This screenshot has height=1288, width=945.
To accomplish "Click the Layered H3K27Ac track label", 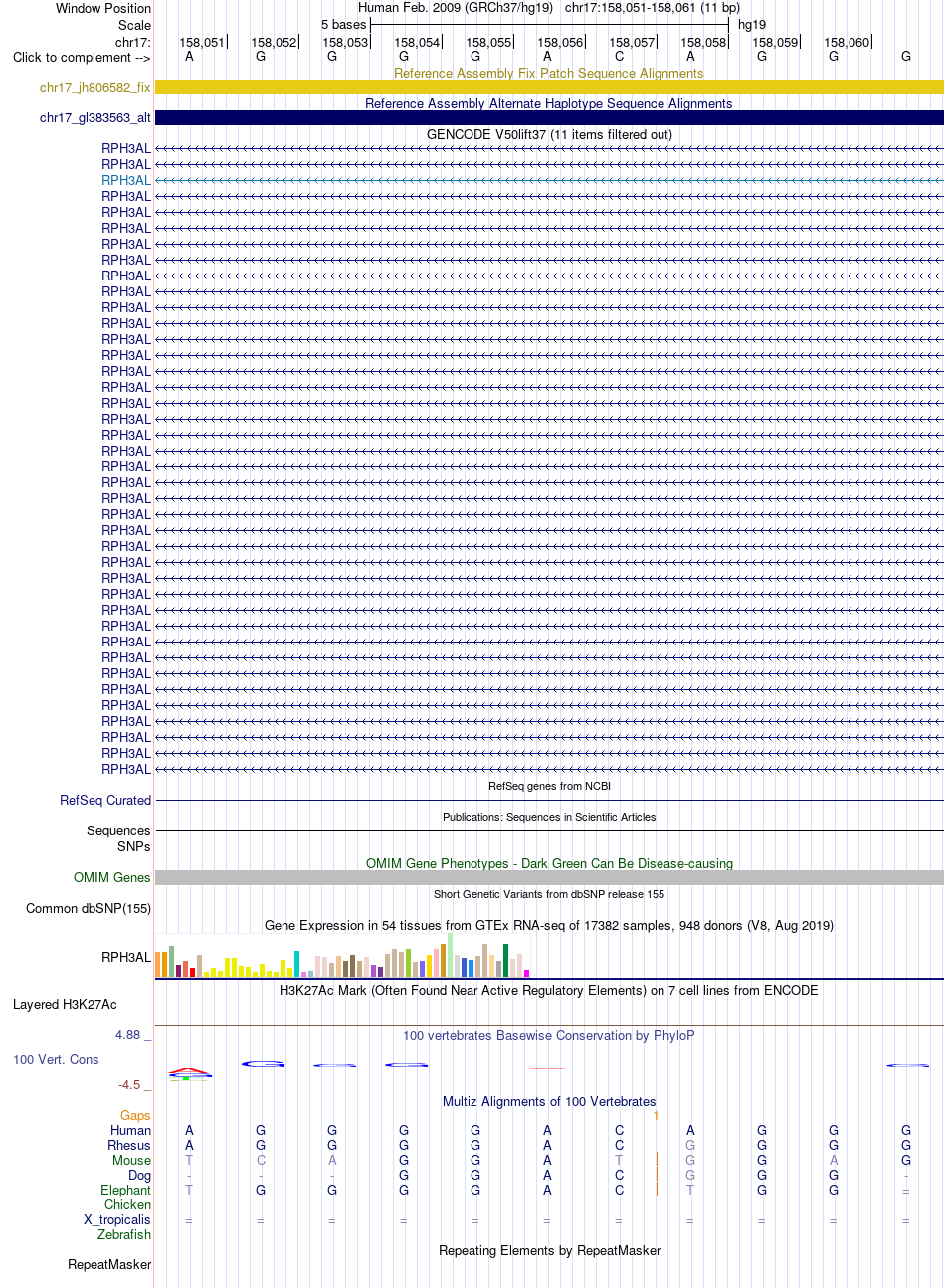I will pos(65,1004).
